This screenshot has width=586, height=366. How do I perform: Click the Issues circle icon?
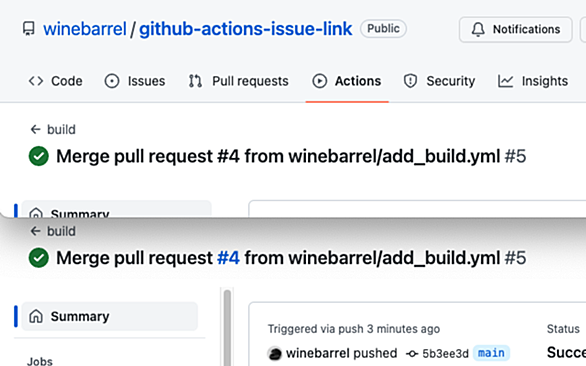pos(112,81)
